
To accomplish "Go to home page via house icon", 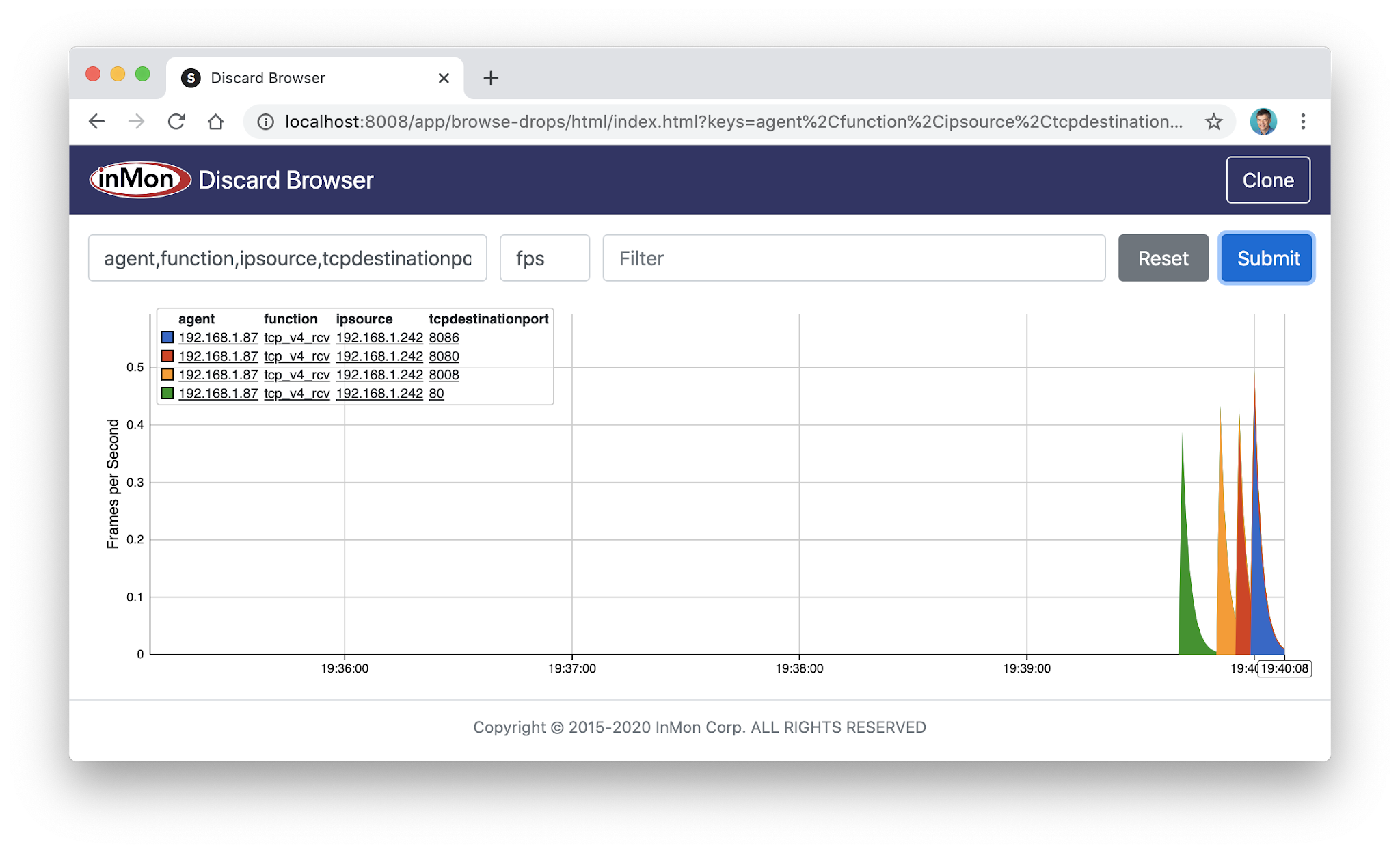I will pos(216,122).
